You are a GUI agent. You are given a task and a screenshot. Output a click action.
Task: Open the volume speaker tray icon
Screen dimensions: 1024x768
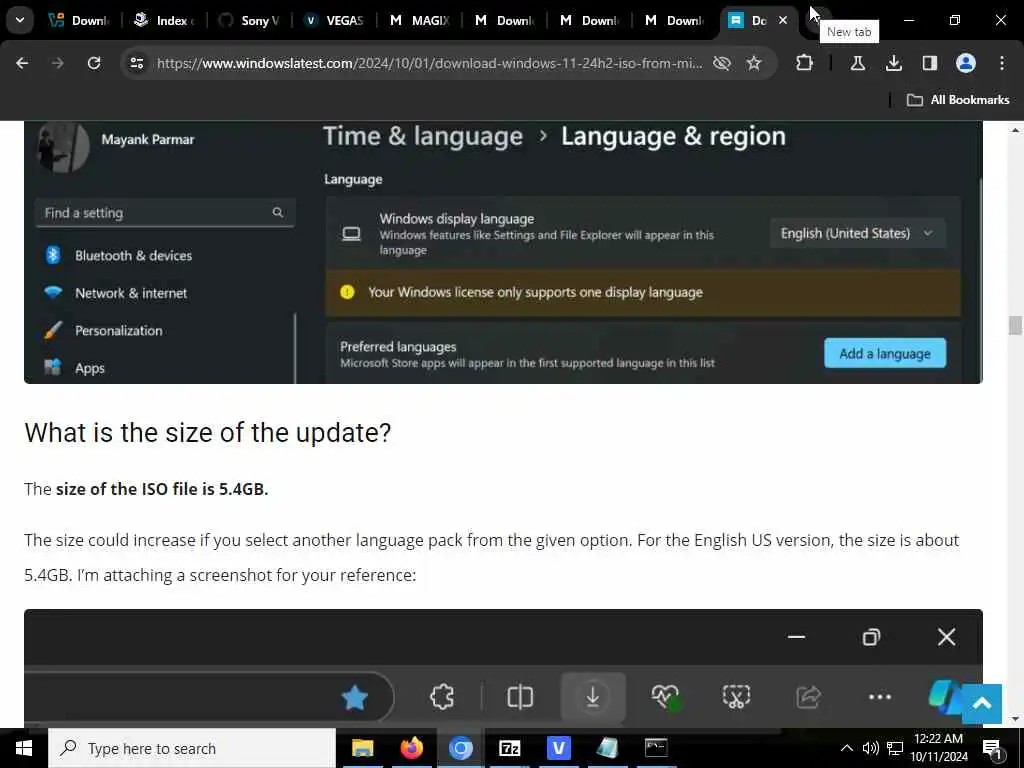point(871,748)
